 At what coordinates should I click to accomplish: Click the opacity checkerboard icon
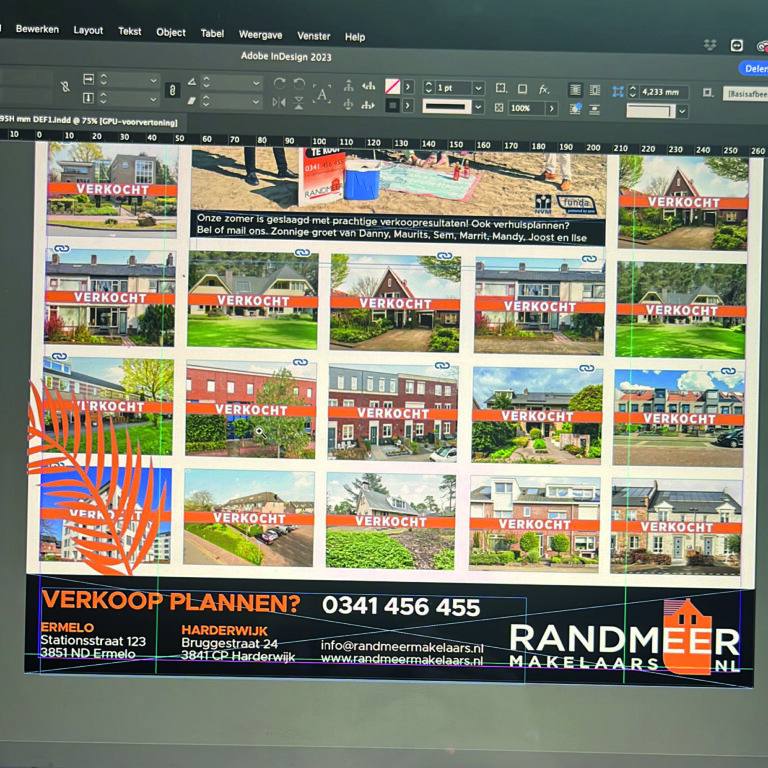499,107
